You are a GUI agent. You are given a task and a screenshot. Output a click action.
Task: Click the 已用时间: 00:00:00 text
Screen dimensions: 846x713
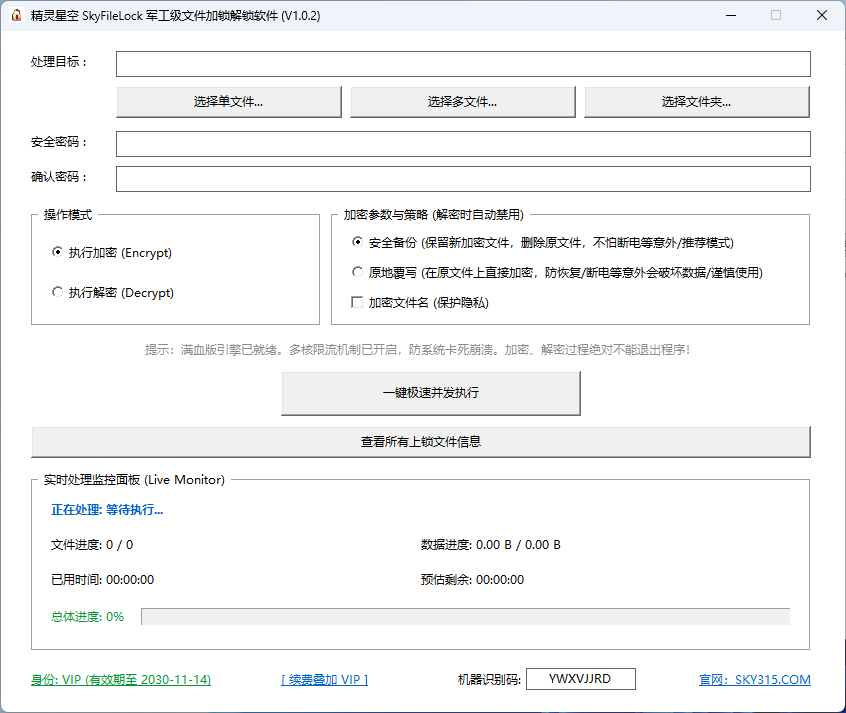pos(103,580)
